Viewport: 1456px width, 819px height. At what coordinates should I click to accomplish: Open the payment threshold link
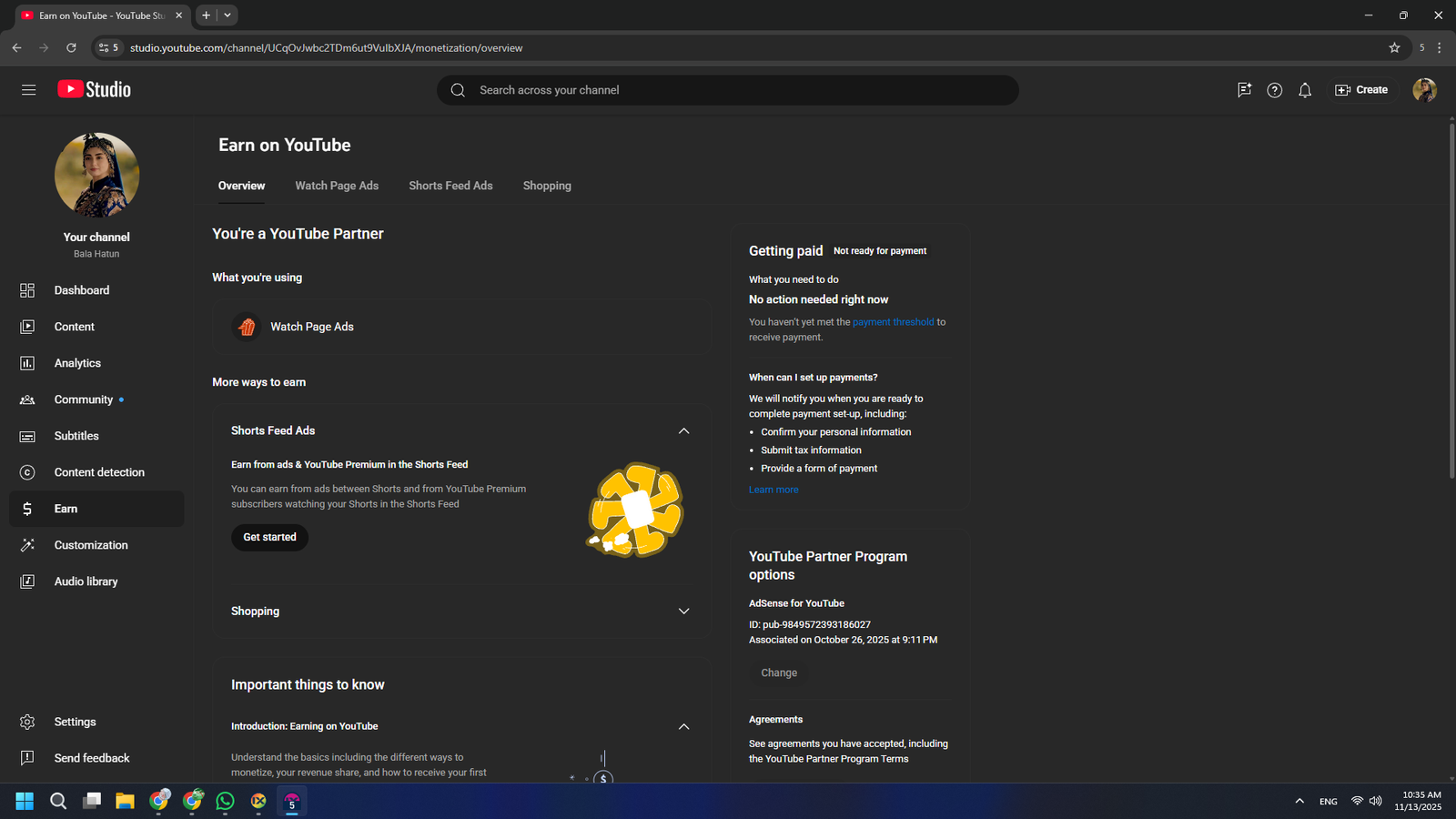click(893, 322)
